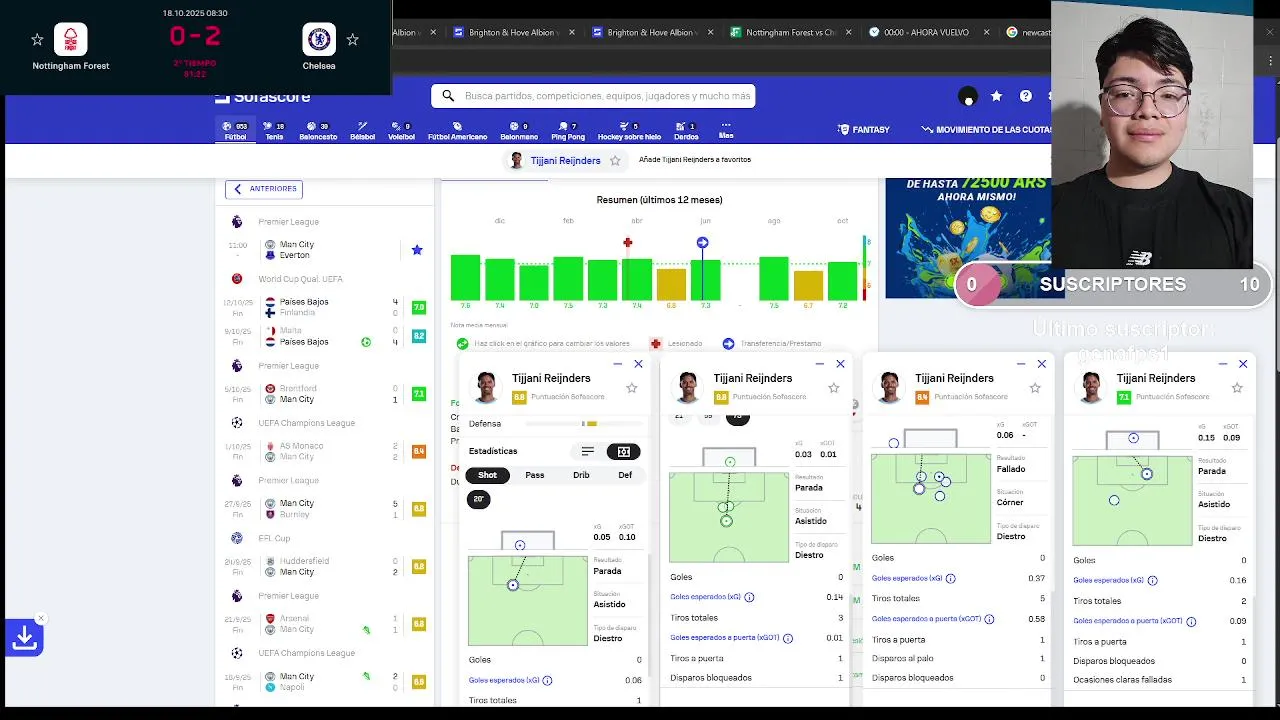Open AS Monaco vs Man City match

325,451
